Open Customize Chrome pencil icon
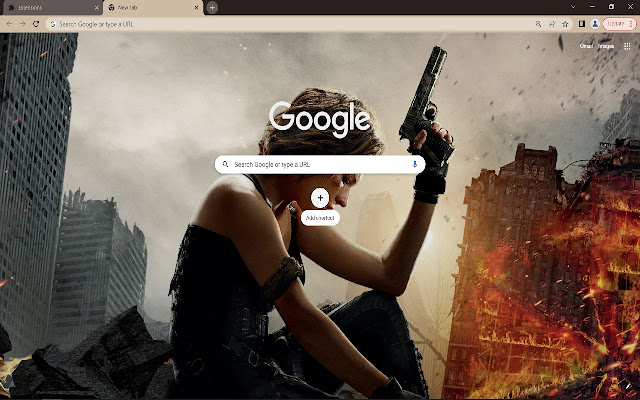Image resolution: width=640 pixels, height=400 pixels. [627, 386]
